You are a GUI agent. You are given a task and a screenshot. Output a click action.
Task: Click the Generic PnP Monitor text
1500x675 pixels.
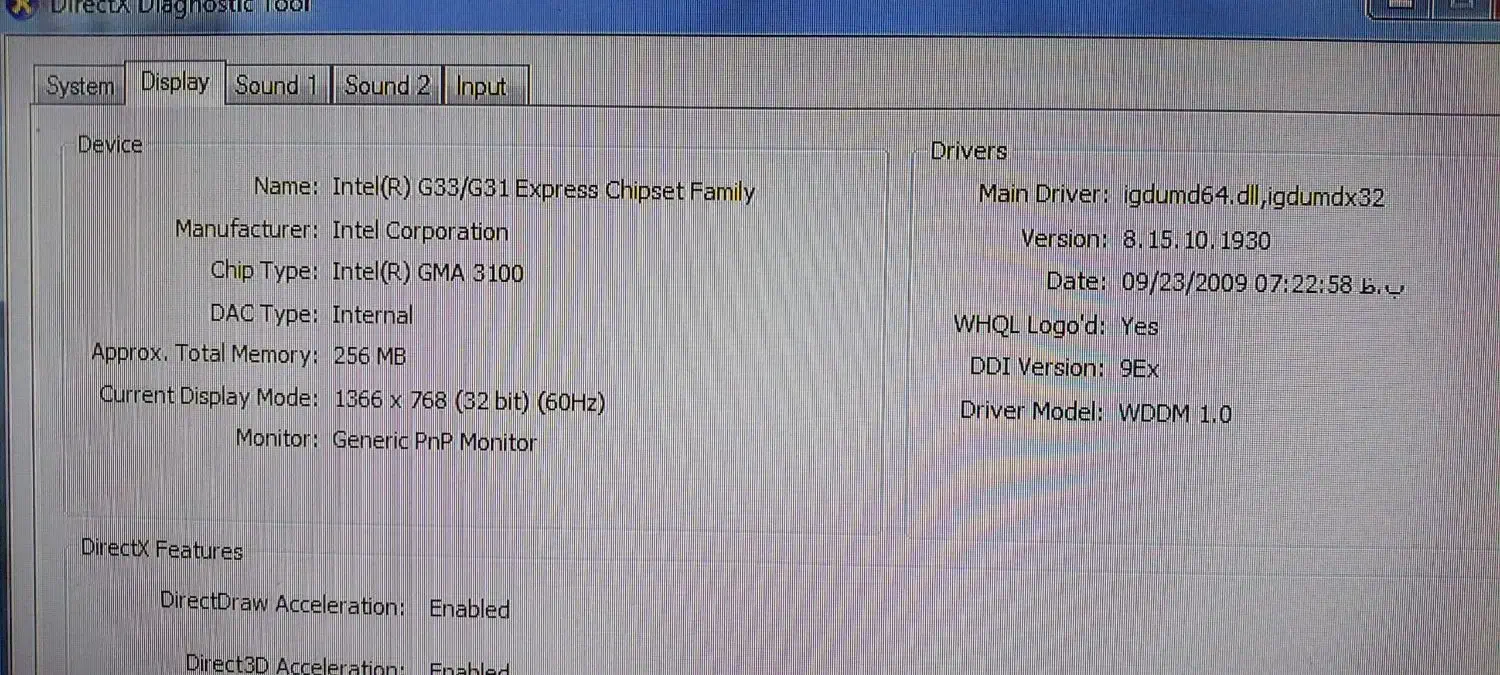pos(434,441)
